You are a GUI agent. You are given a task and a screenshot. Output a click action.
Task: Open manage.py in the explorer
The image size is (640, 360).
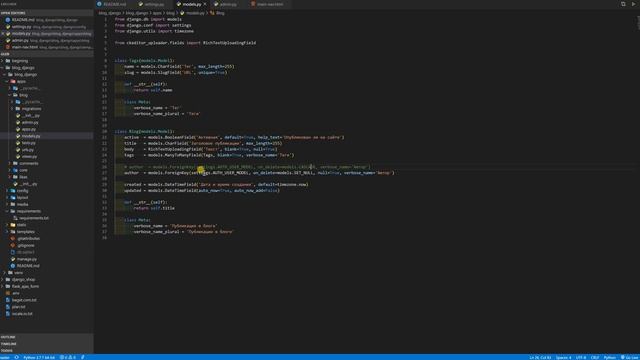pos(47,259)
